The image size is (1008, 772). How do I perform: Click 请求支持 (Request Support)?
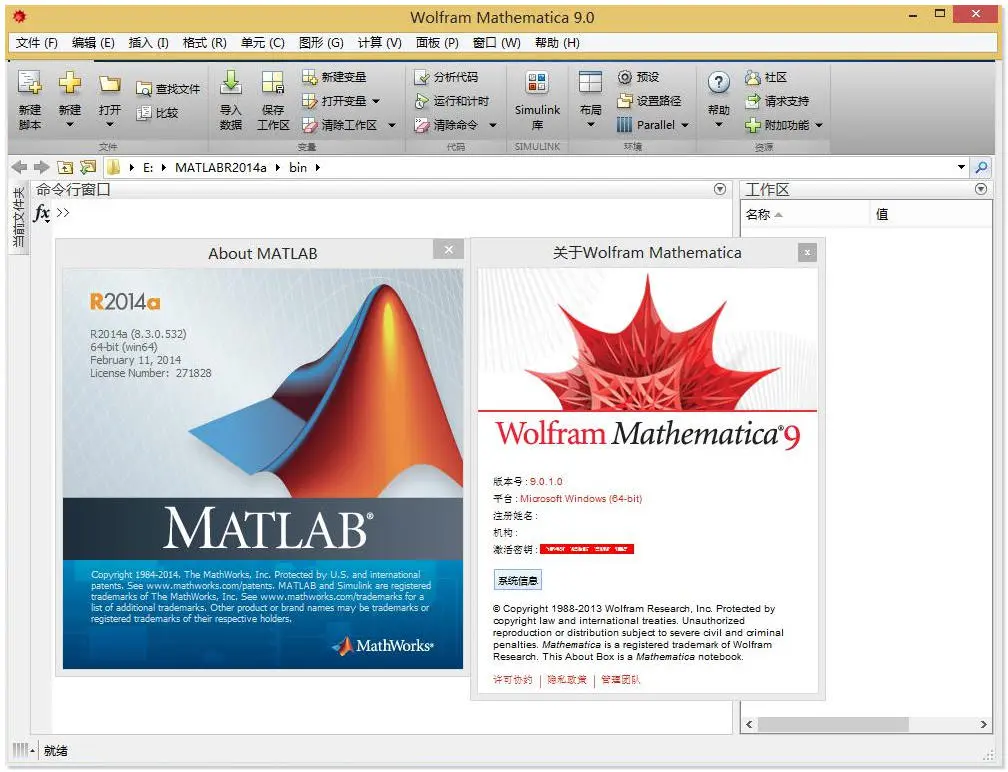[777, 101]
